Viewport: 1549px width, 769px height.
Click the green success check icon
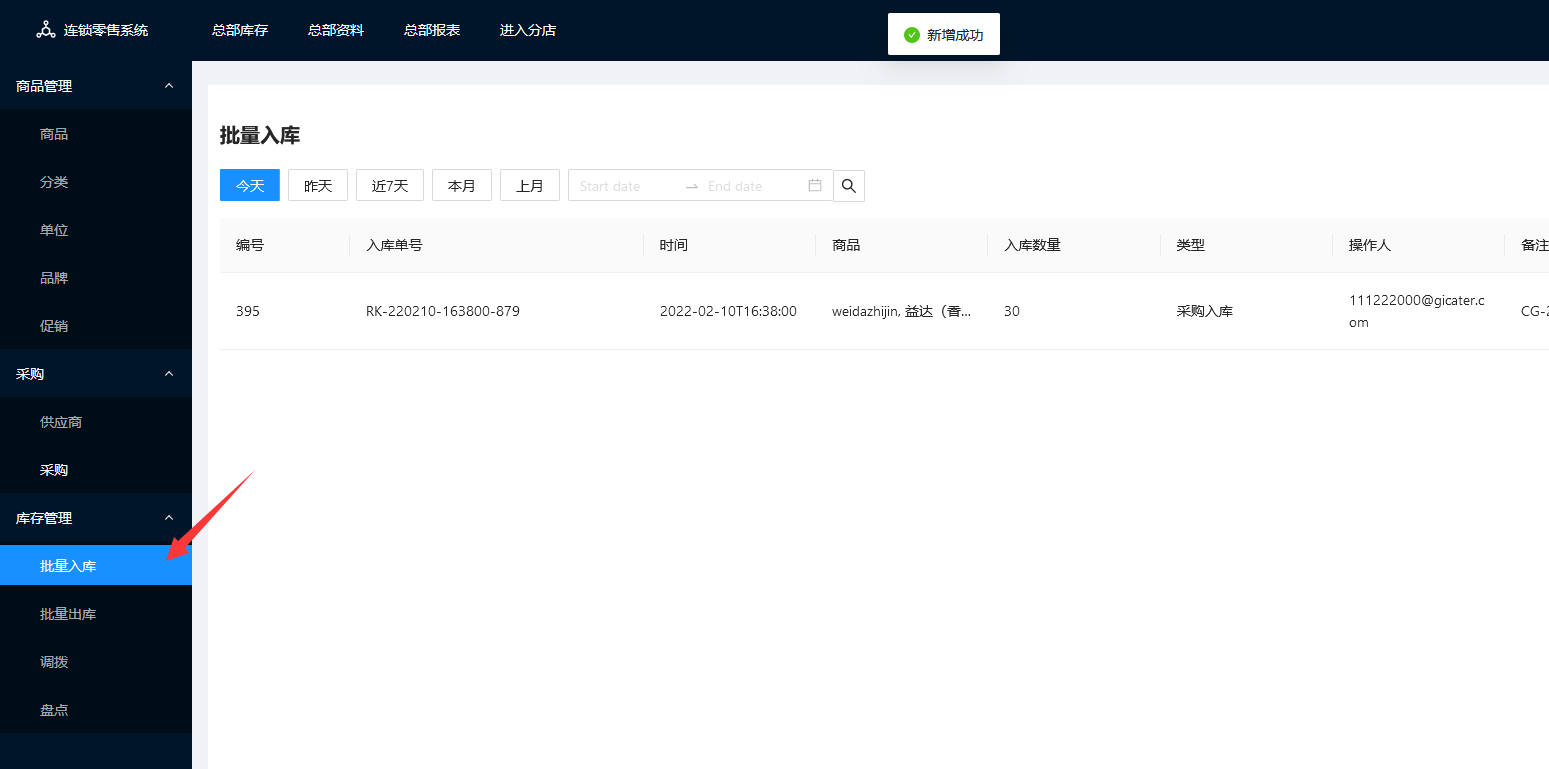click(911, 35)
